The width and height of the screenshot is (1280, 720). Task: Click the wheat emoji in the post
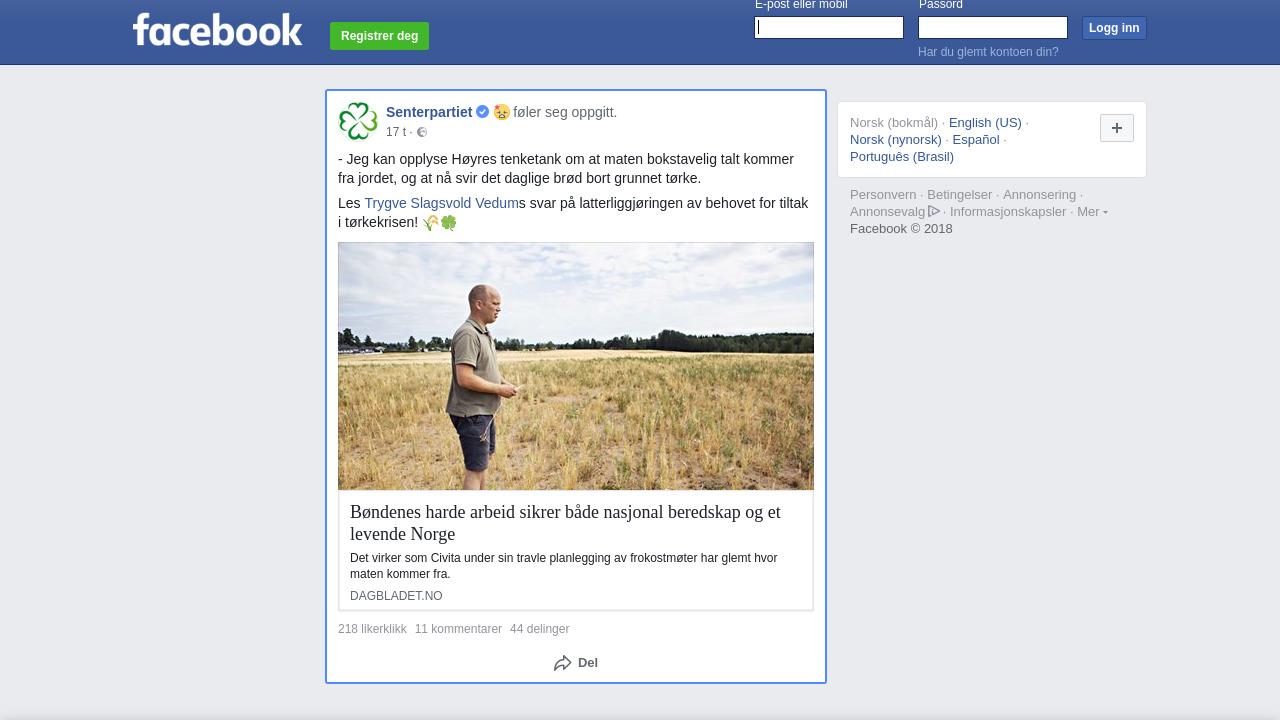point(430,223)
